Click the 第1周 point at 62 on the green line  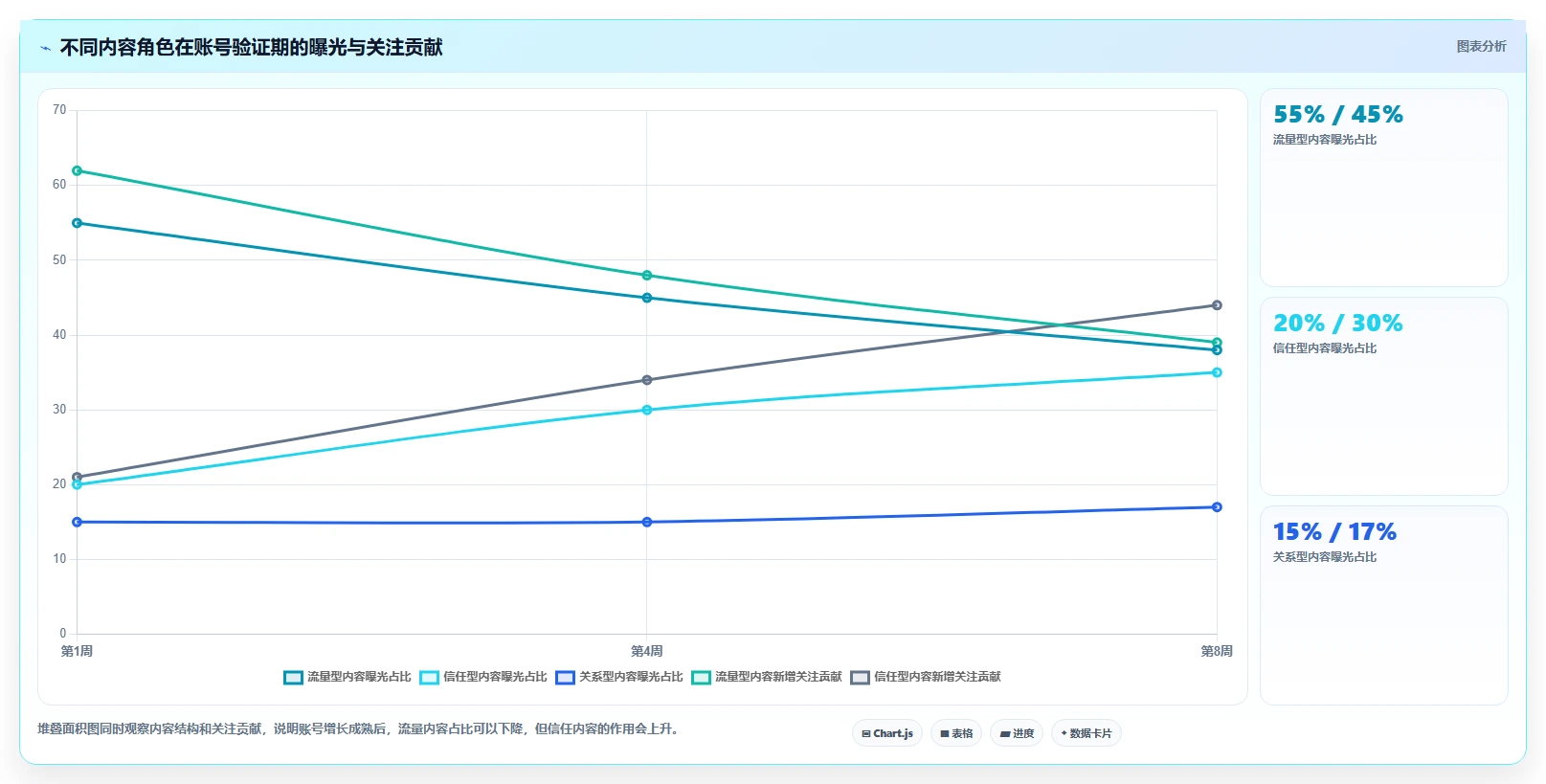78,170
